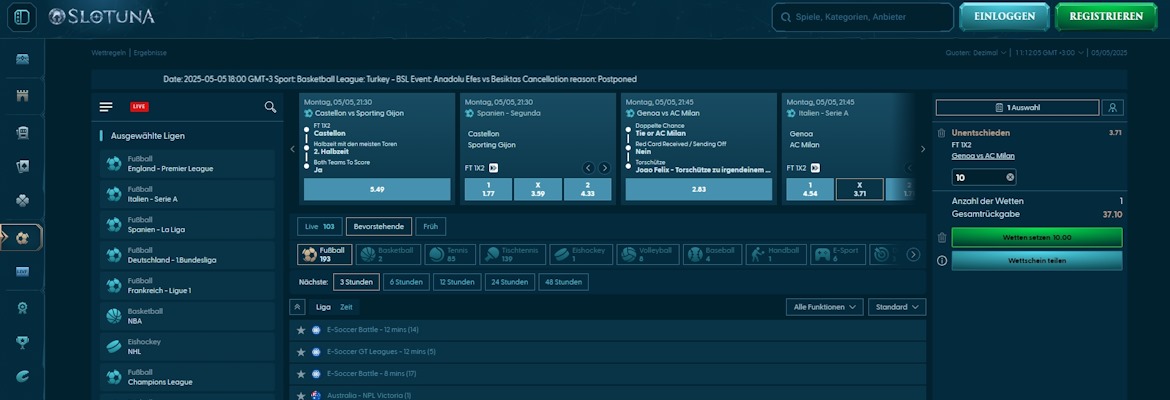Open the medal icon in the sidebar
Viewport: 1170px width, 400px height.
tap(22, 307)
